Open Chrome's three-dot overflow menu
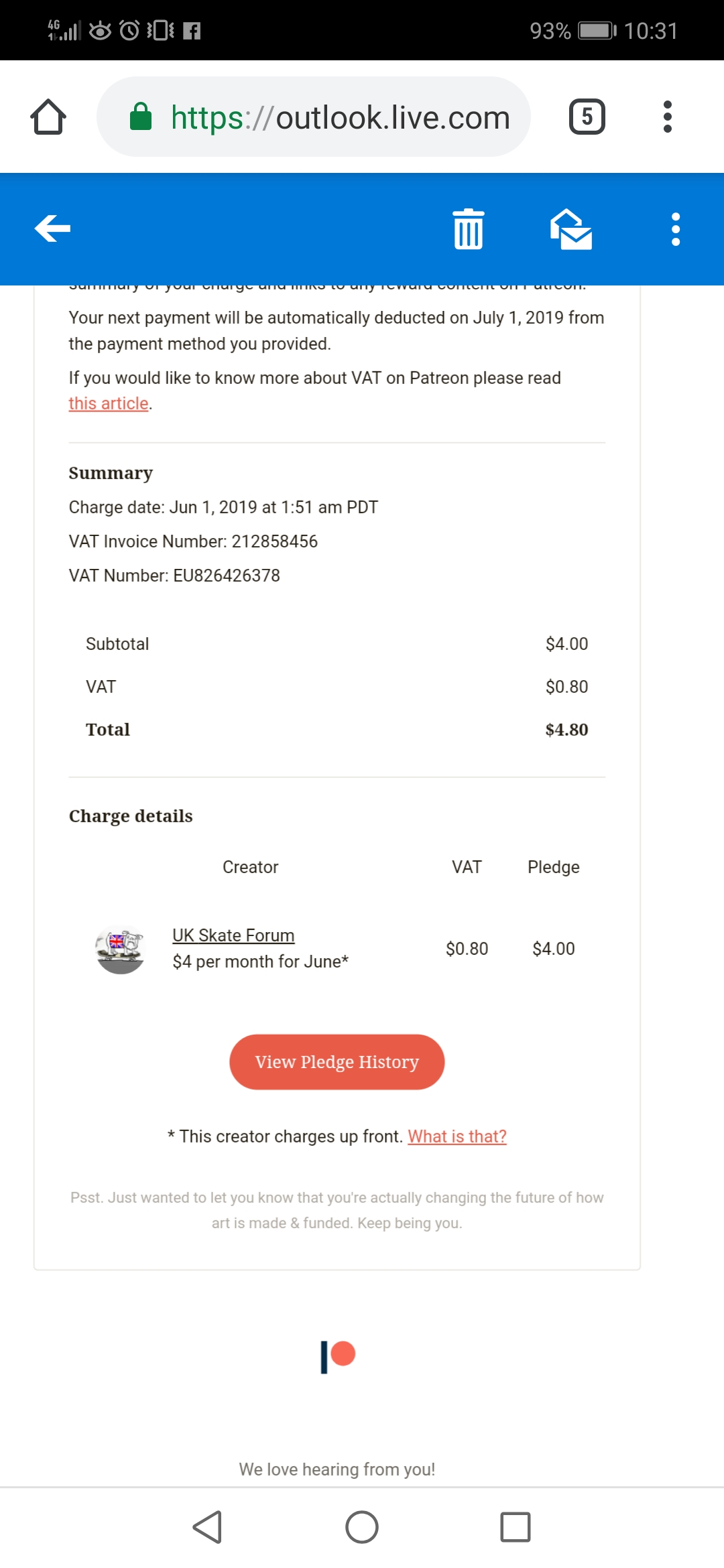The image size is (724, 1568). (667, 117)
